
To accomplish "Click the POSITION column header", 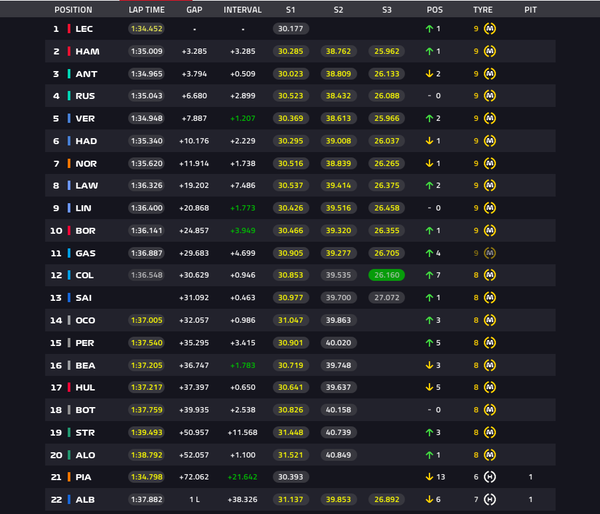I will tap(73, 10).
